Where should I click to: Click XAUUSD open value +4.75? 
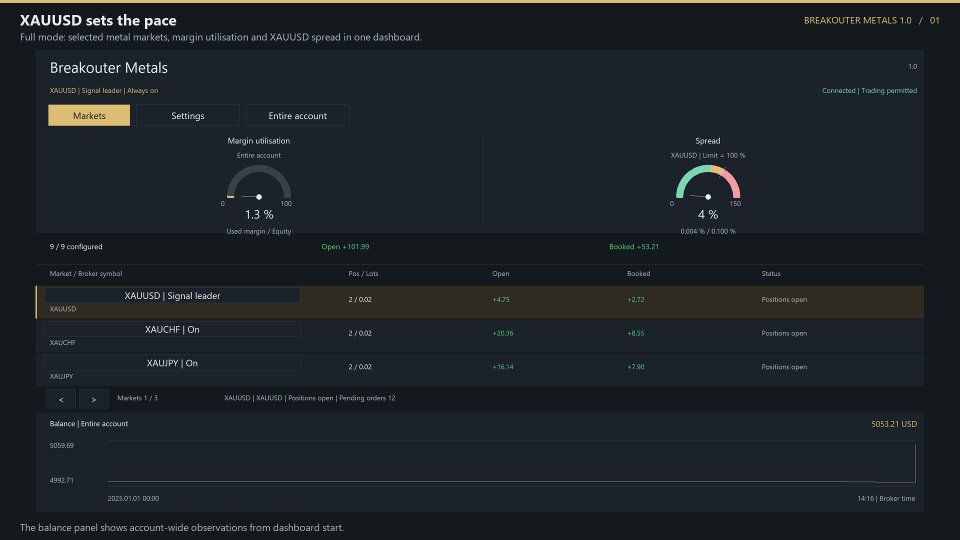tap(501, 299)
